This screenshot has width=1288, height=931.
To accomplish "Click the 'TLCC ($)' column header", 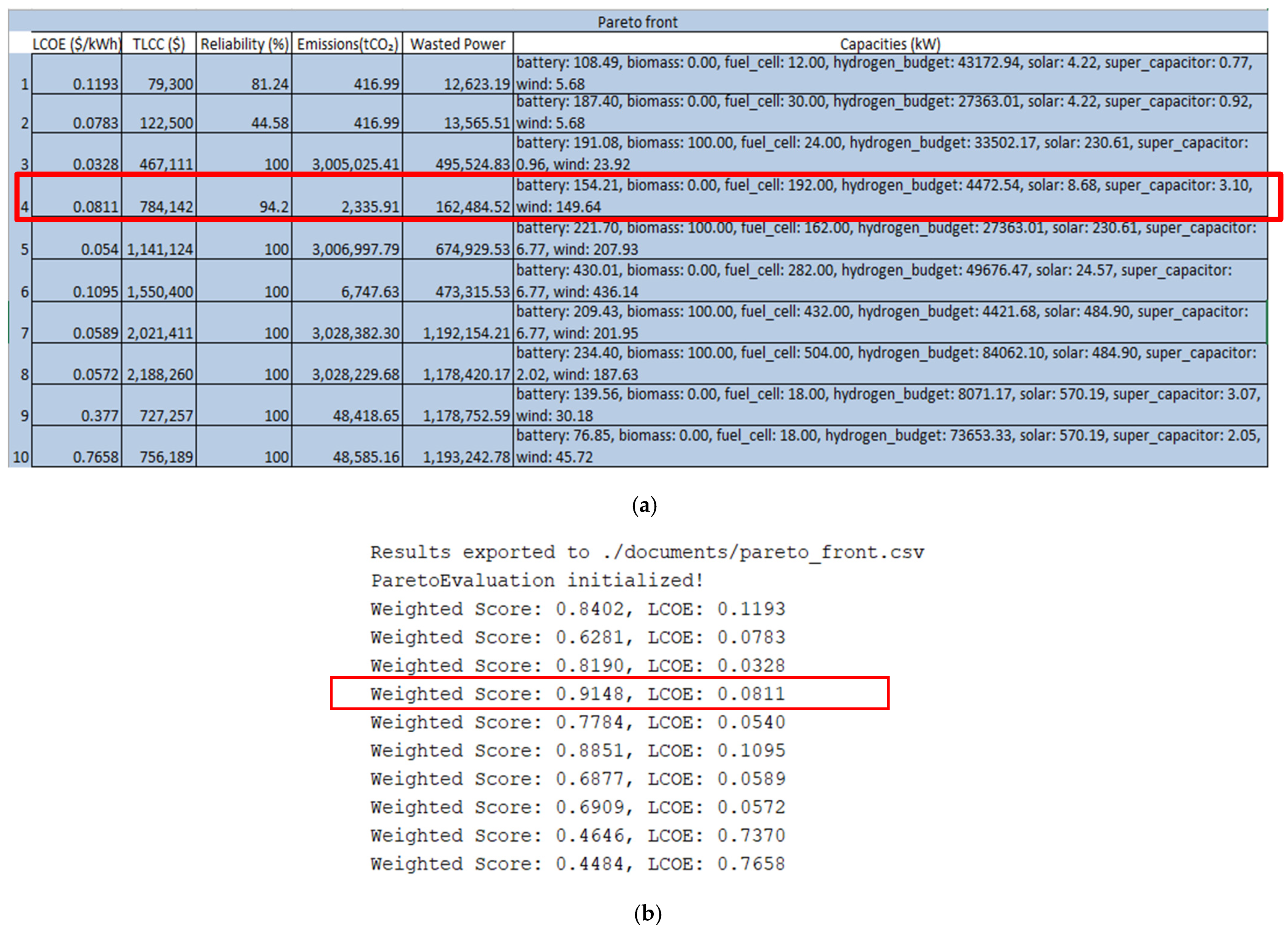I will click(158, 44).
